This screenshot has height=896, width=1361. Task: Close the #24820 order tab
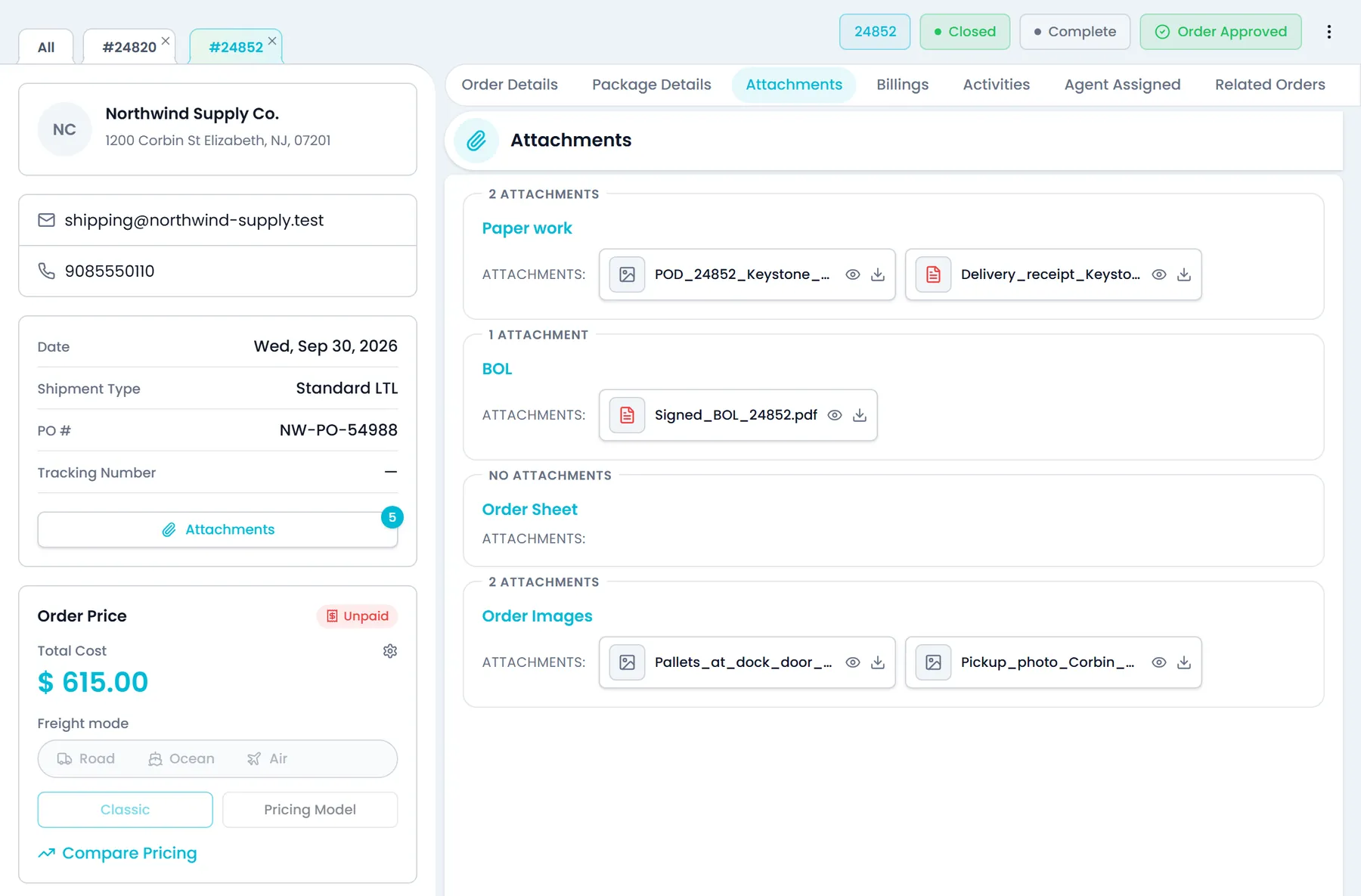tap(166, 41)
